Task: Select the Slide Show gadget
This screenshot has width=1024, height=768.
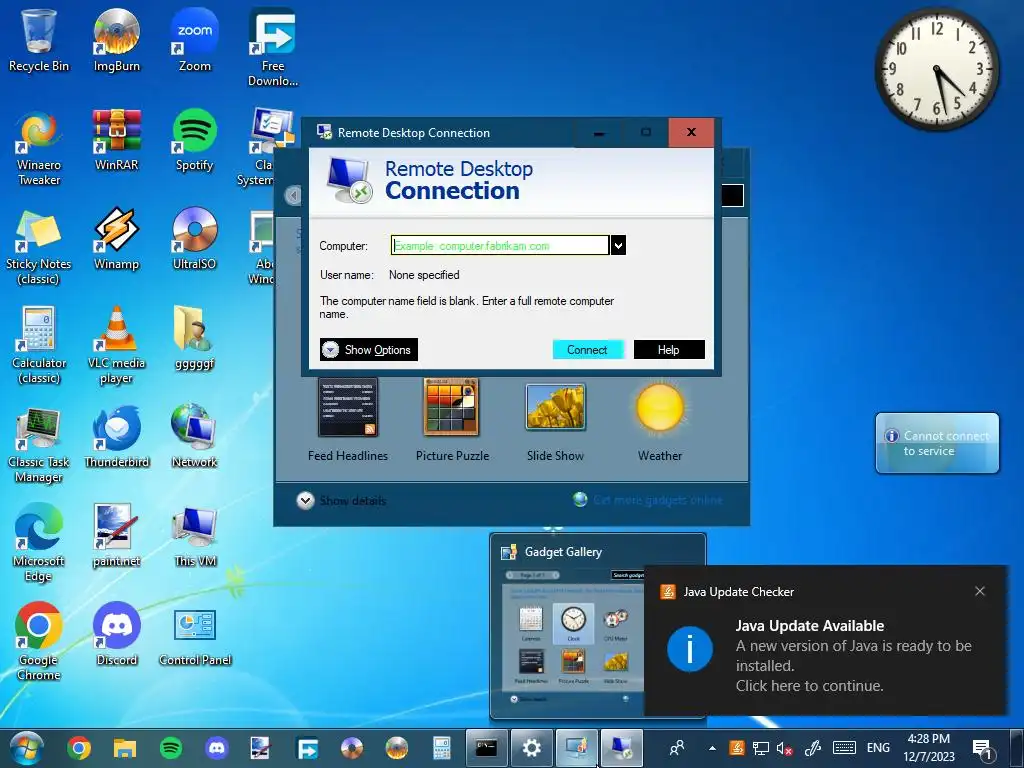Action: click(x=556, y=422)
